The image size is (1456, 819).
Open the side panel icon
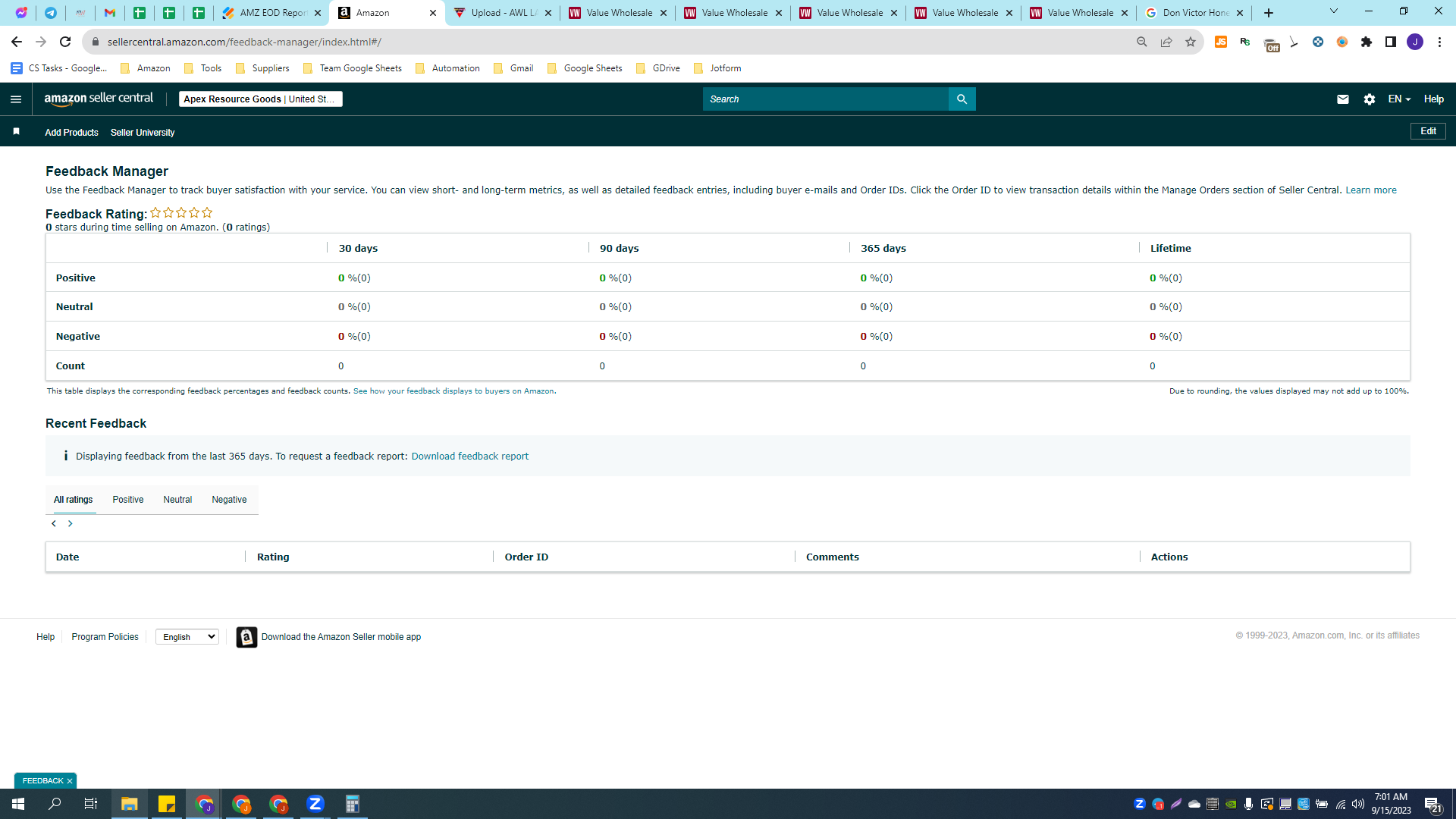click(x=1391, y=42)
